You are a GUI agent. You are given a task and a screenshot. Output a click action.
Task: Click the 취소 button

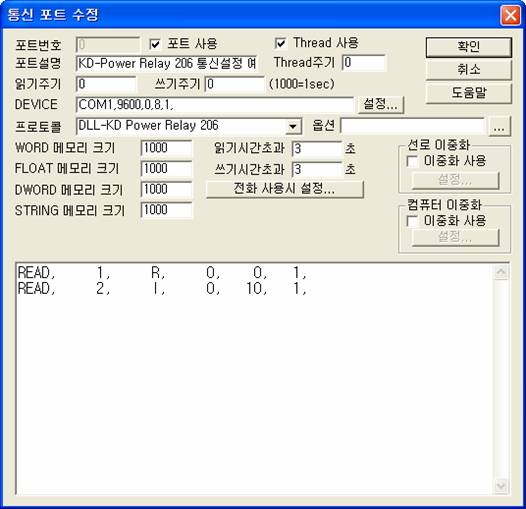coord(469,70)
